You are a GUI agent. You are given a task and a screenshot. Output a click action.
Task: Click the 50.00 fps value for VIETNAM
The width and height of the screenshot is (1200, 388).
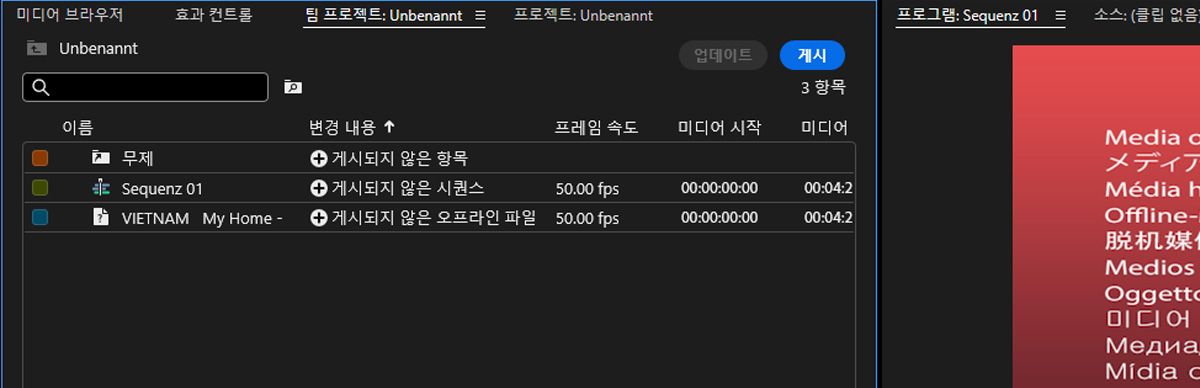point(587,218)
